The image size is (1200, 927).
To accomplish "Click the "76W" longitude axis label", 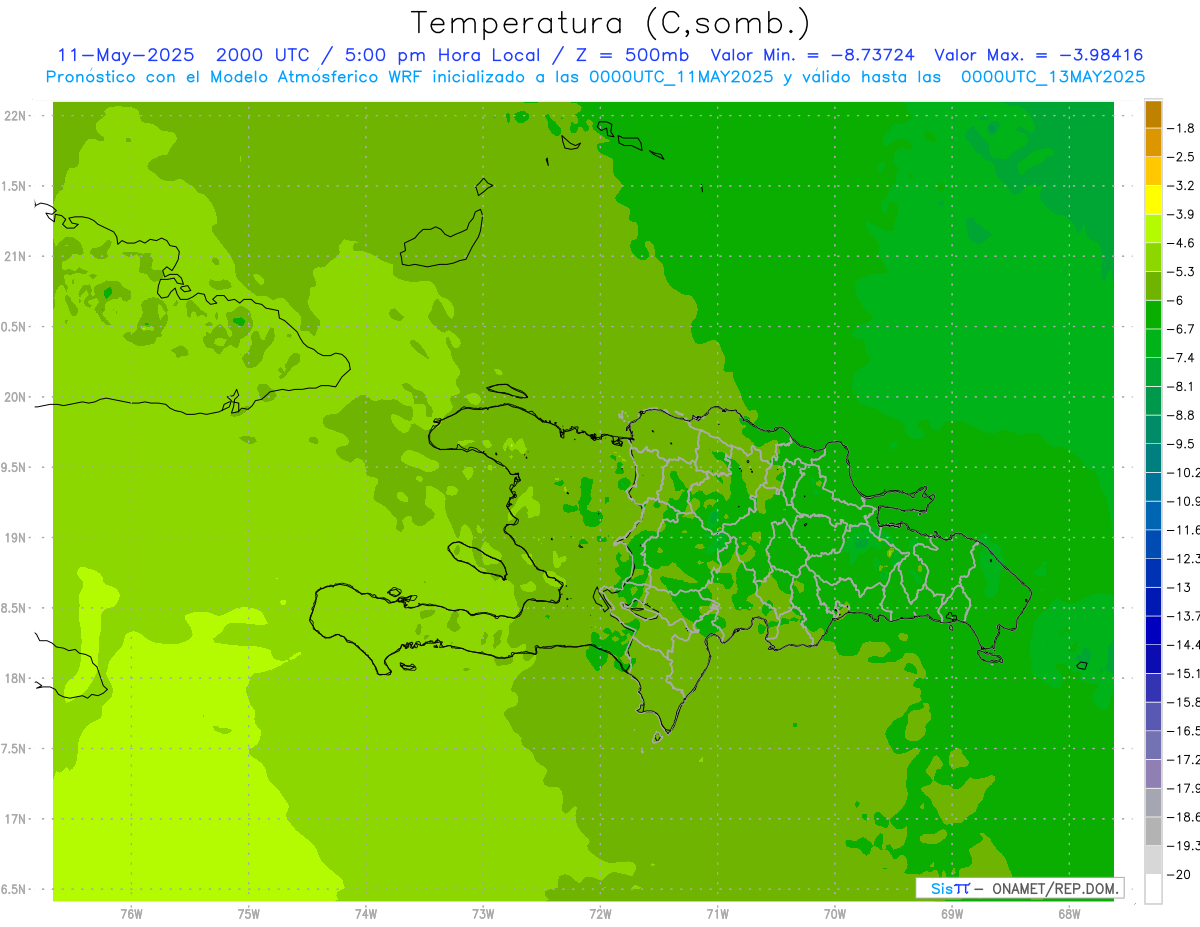I will (131, 914).
